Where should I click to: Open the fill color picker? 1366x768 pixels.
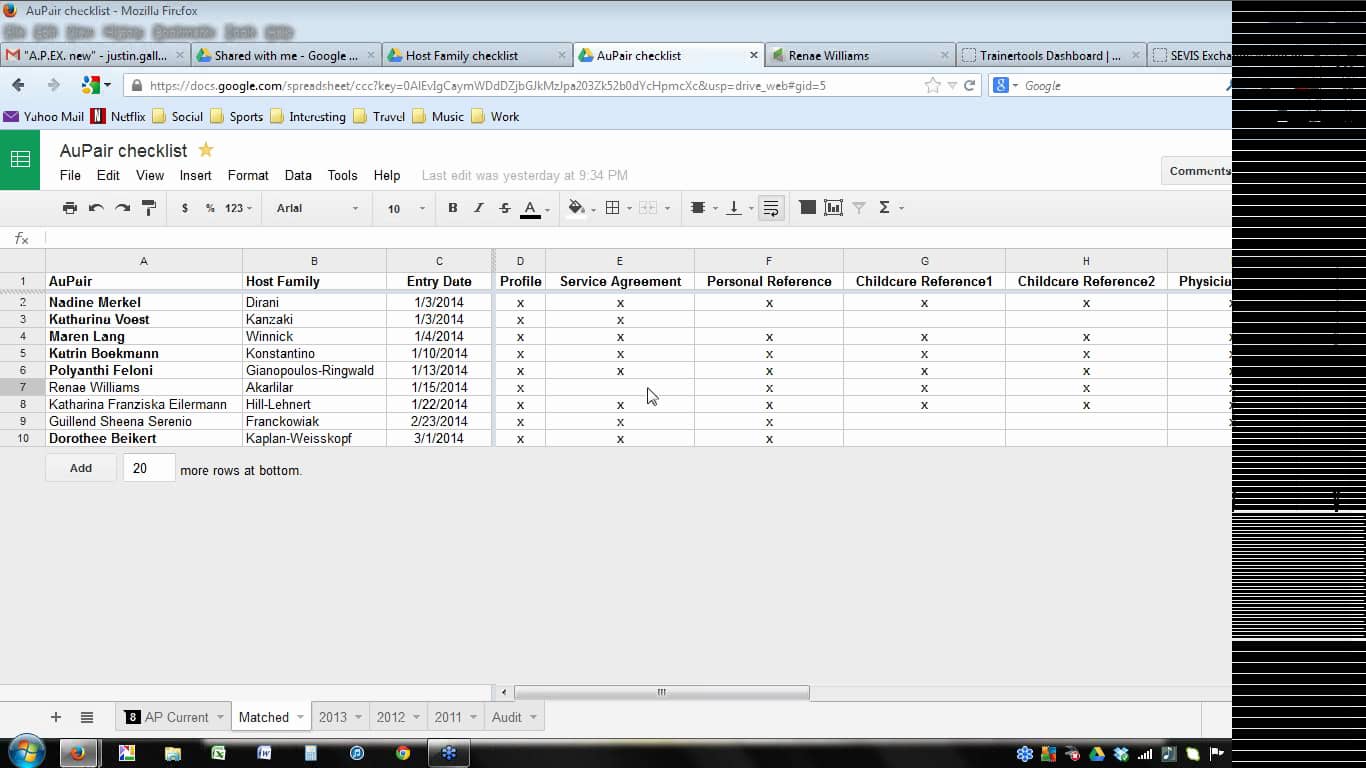pyautogui.click(x=580, y=208)
